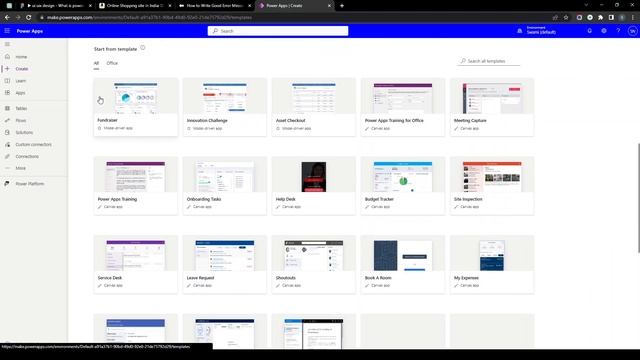Click the browser back button
640x360 pixels.
pyautogui.click(x=7, y=18)
